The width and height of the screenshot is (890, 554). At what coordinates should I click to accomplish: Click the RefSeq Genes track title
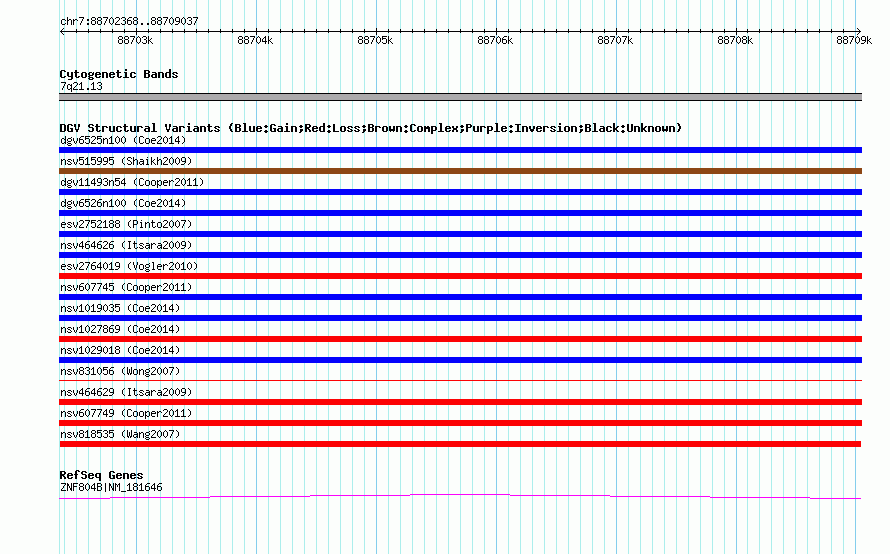click(x=101, y=475)
